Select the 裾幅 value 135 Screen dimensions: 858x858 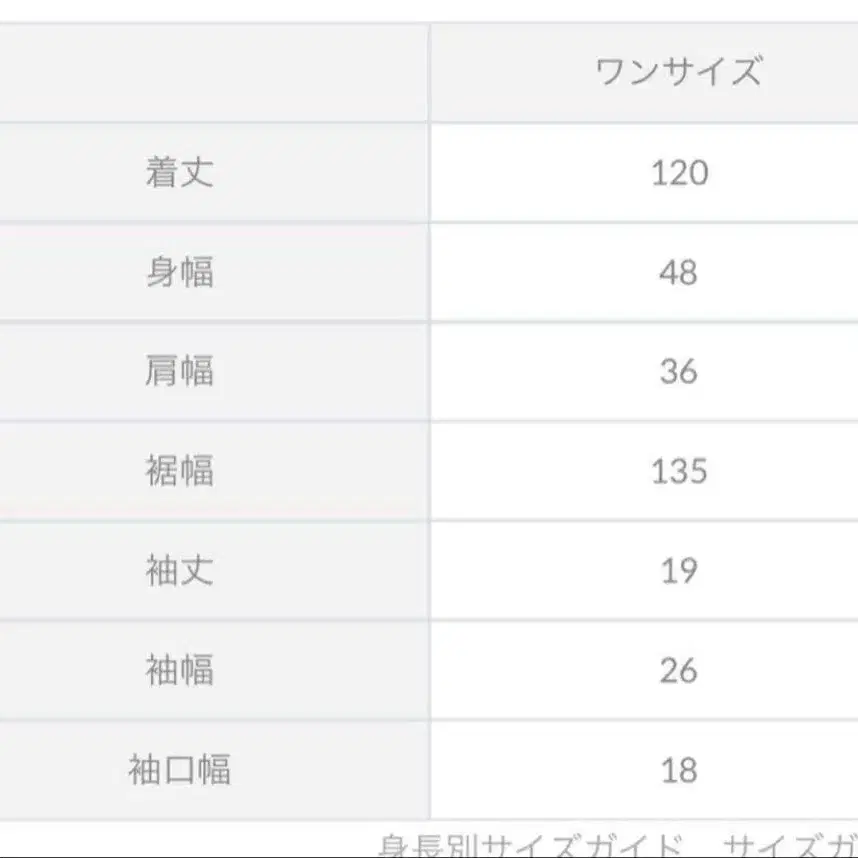click(x=679, y=471)
